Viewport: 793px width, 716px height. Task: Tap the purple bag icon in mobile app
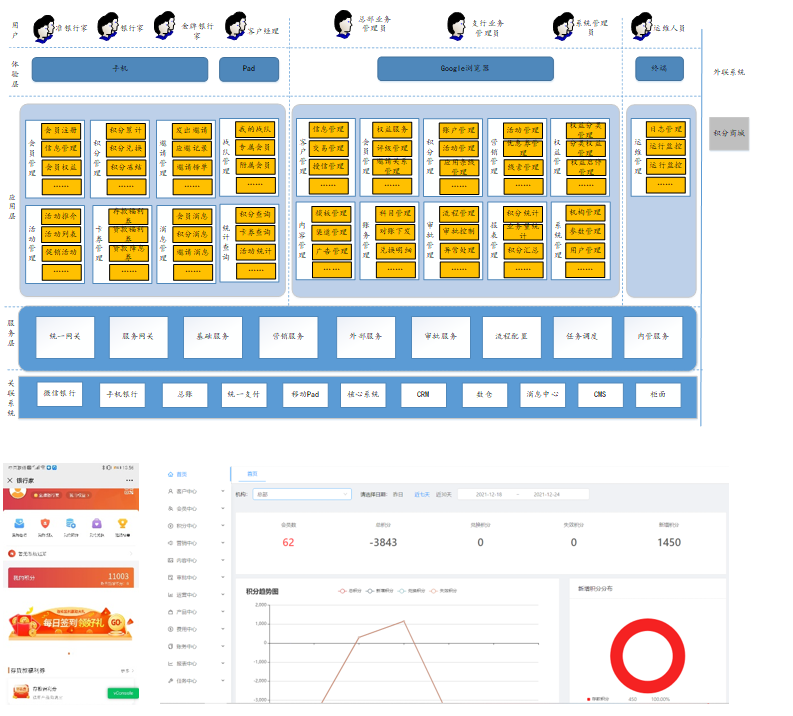(x=96, y=523)
